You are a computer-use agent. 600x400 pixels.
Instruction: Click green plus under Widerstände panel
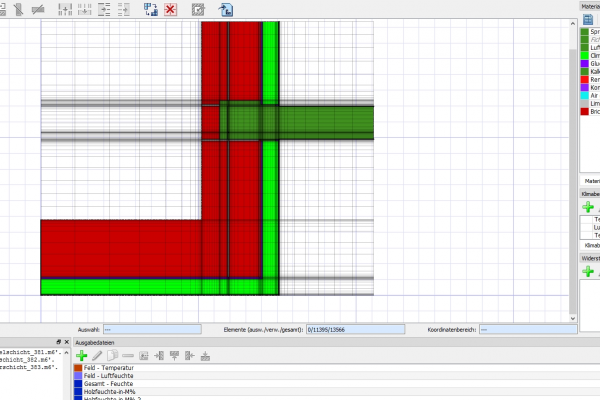[x=588, y=271]
